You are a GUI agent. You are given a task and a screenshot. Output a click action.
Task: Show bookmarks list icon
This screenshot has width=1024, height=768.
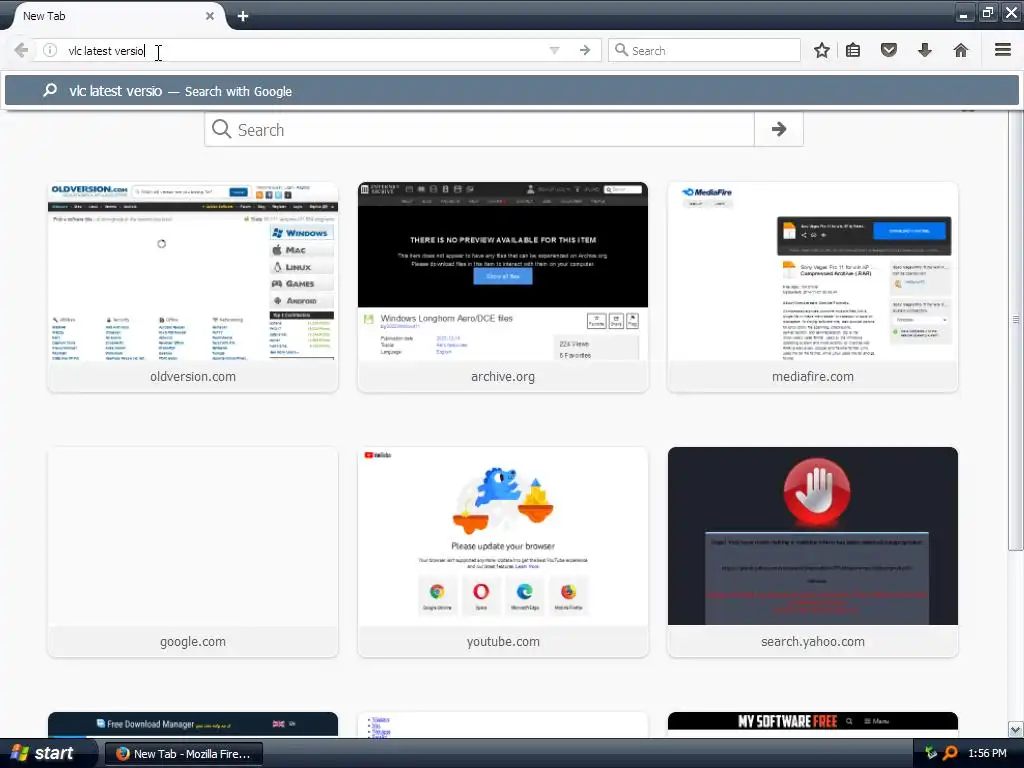(853, 50)
